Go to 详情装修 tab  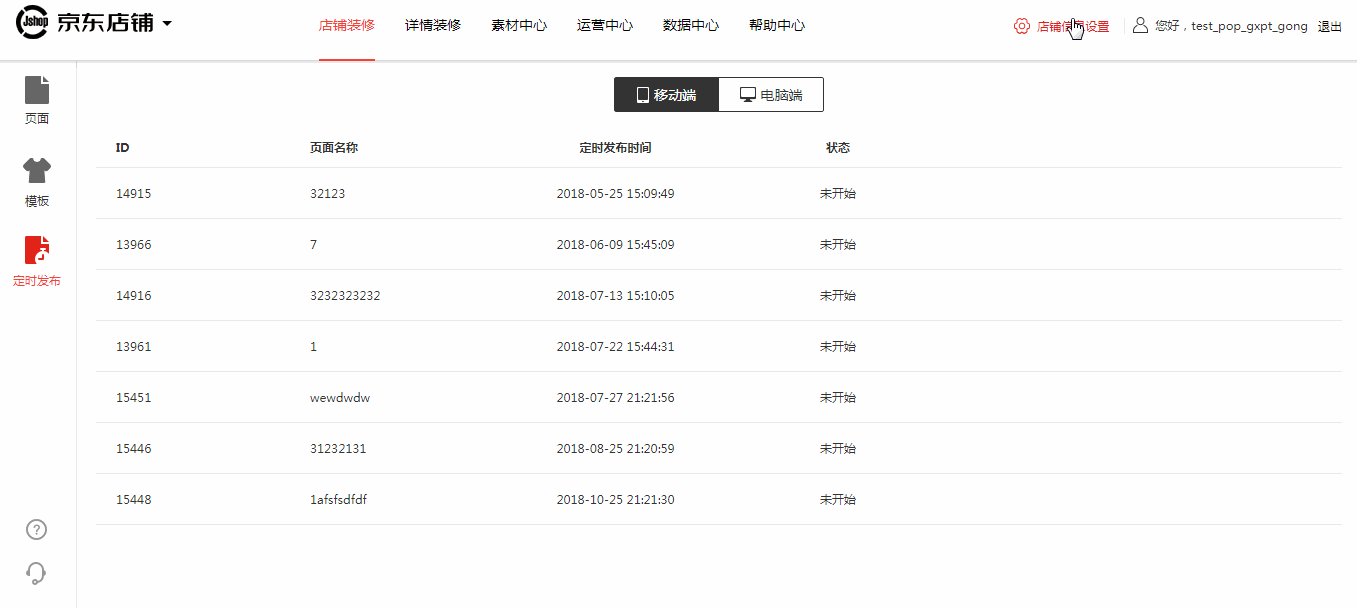tap(433, 26)
